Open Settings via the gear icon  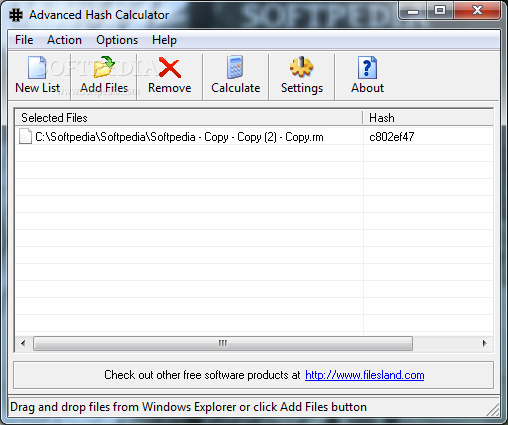coord(301,67)
